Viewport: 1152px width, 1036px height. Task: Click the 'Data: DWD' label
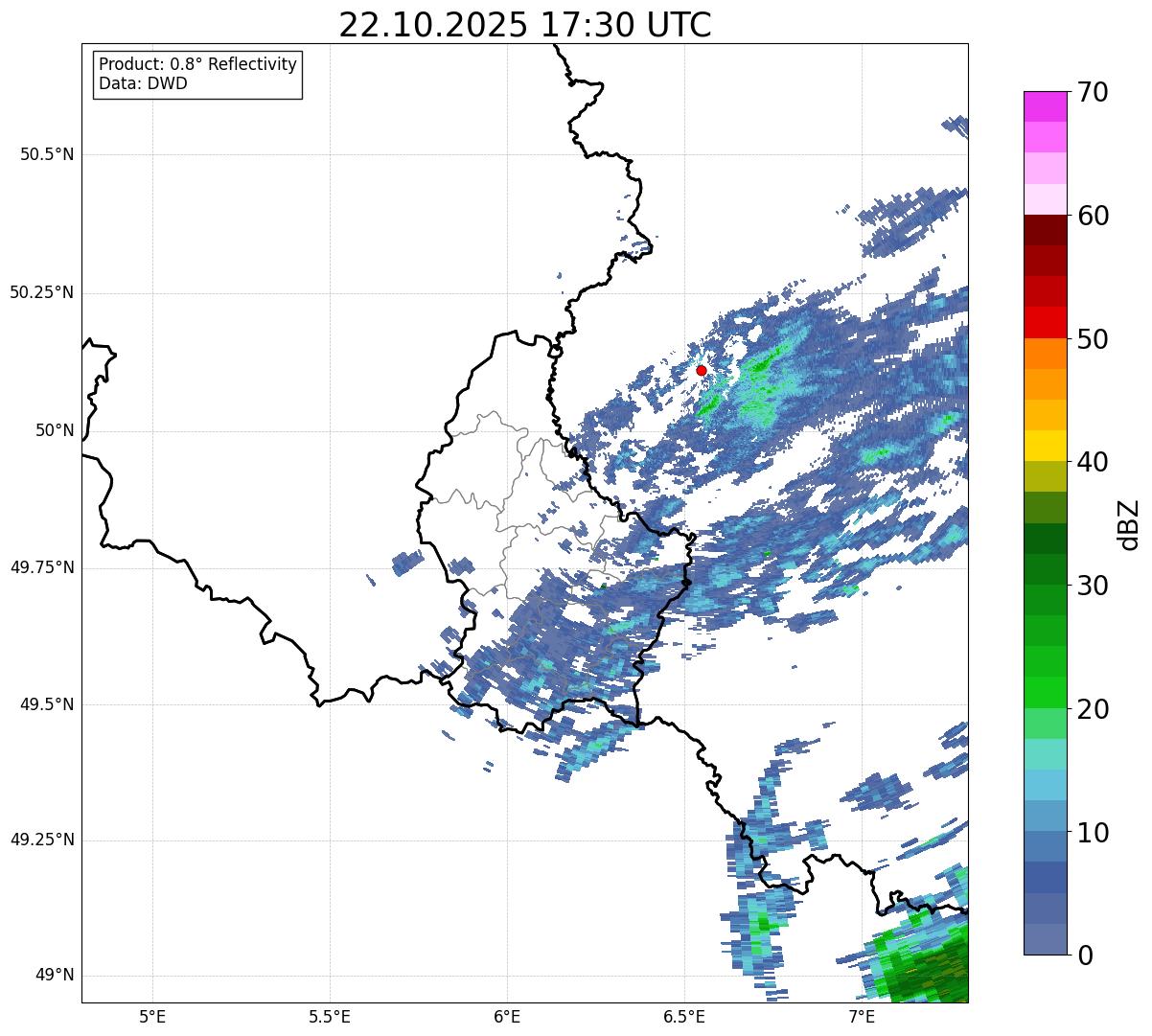(x=143, y=83)
